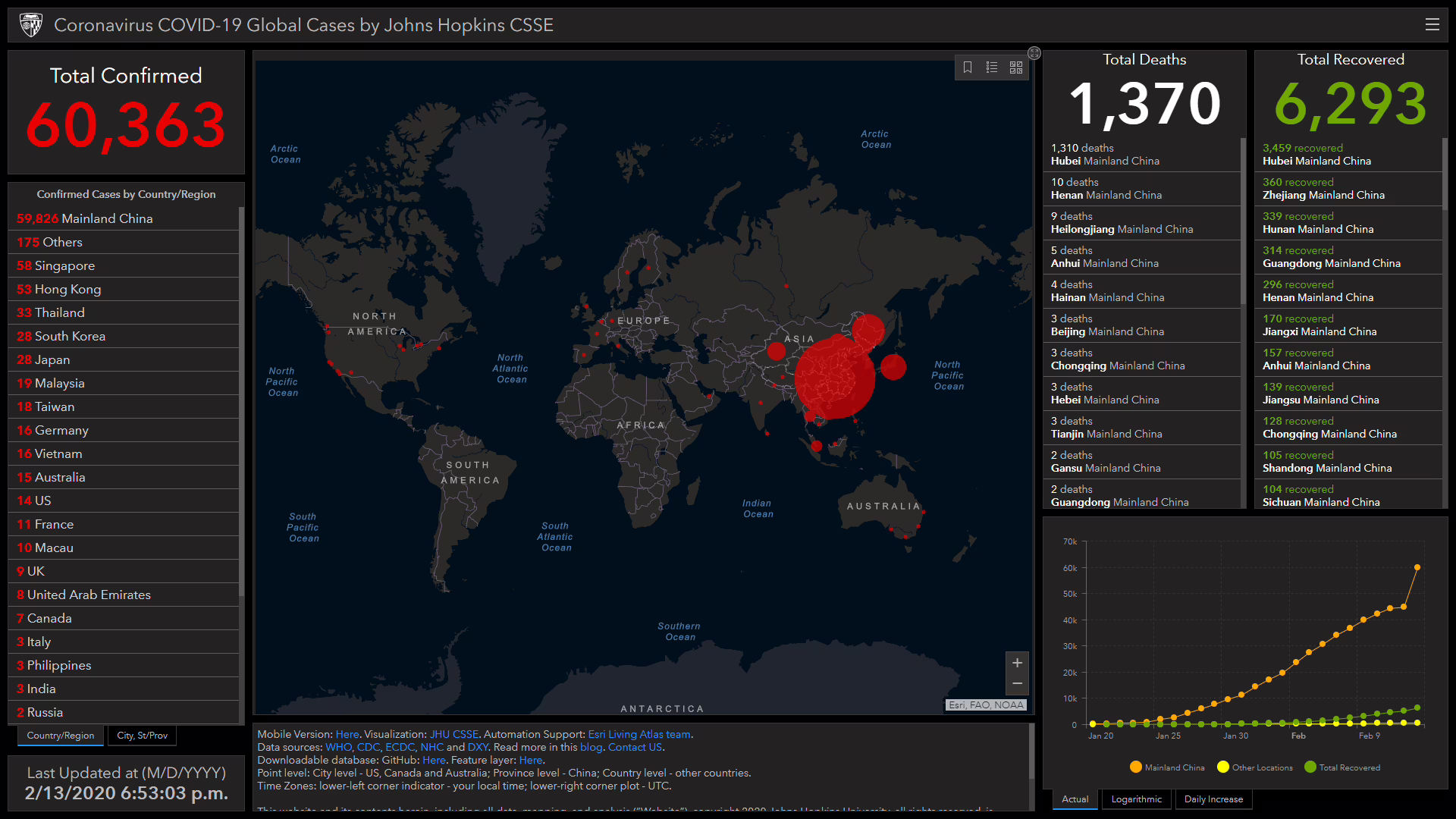Toggle Other Locations series in chart legend
Image resolution: width=1456 pixels, height=819 pixels.
1254,767
